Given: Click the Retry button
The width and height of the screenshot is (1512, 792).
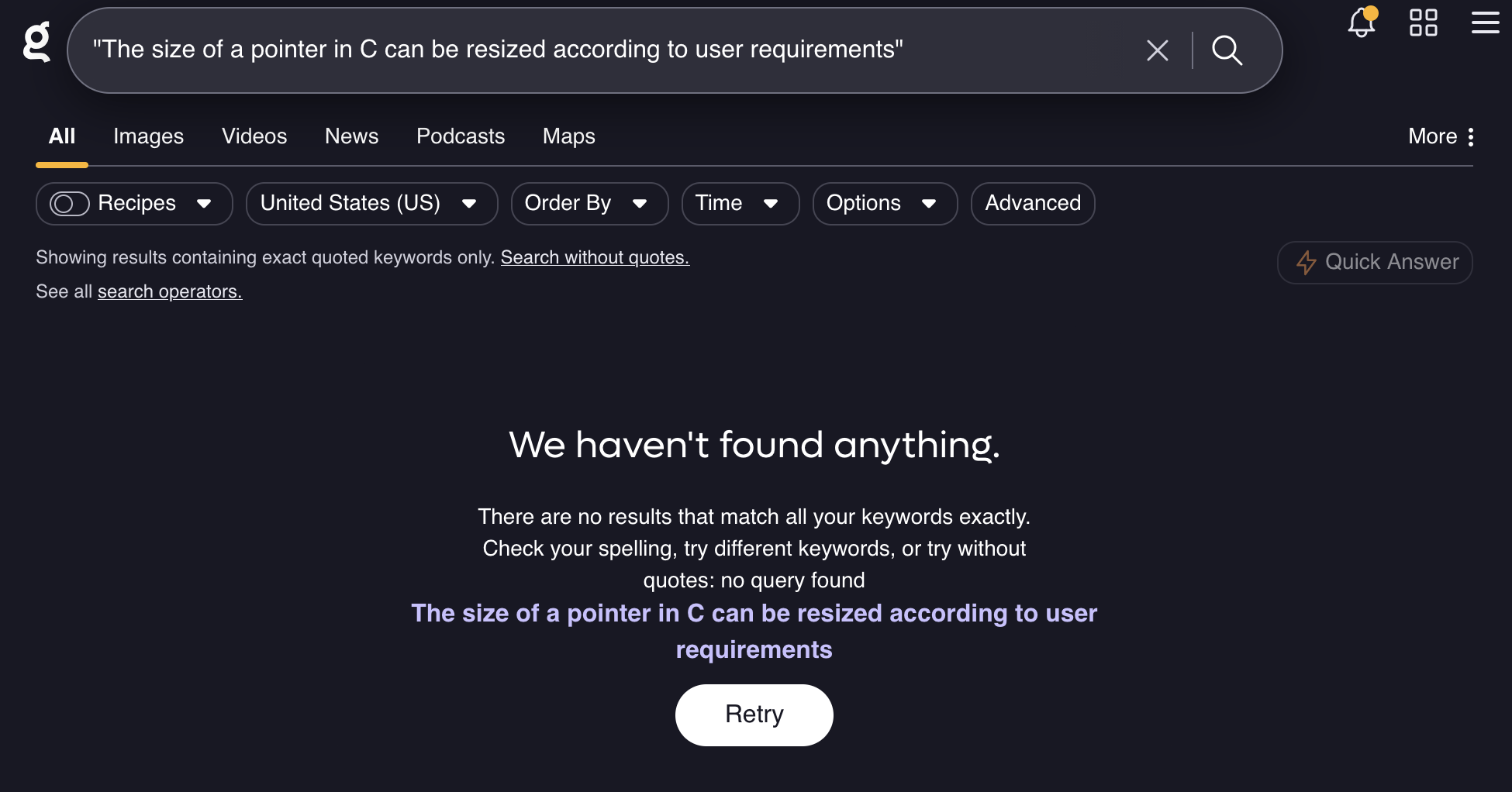Looking at the screenshot, I should [x=754, y=715].
